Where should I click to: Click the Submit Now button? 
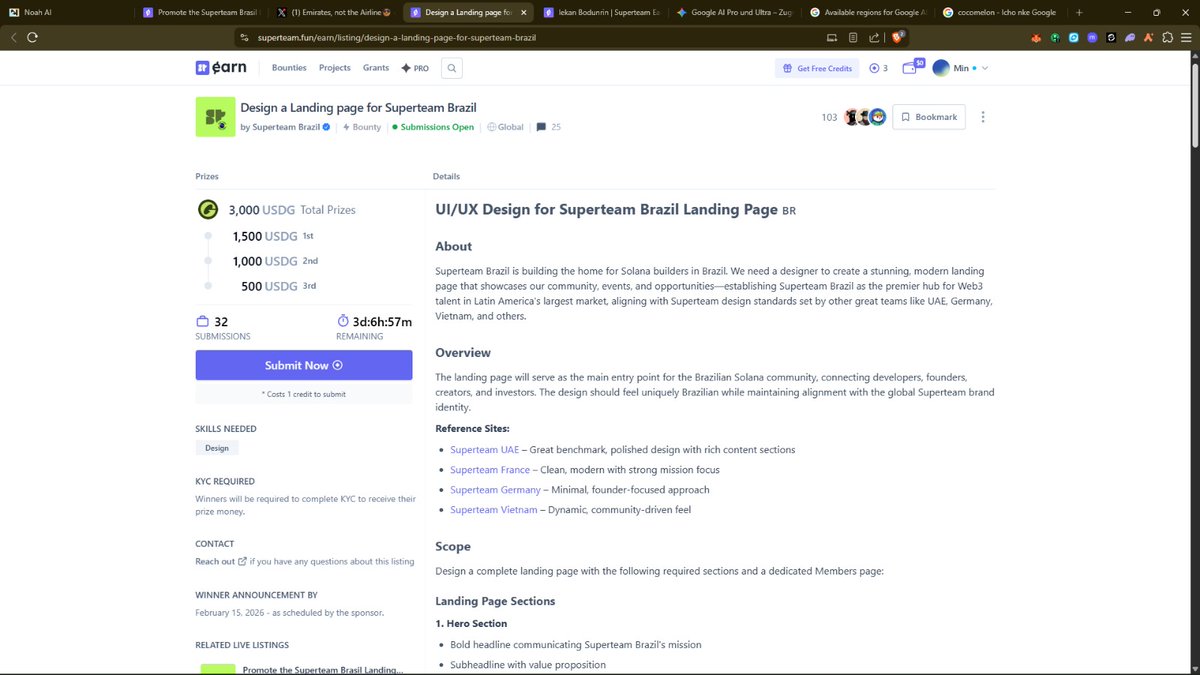pos(304,365)
